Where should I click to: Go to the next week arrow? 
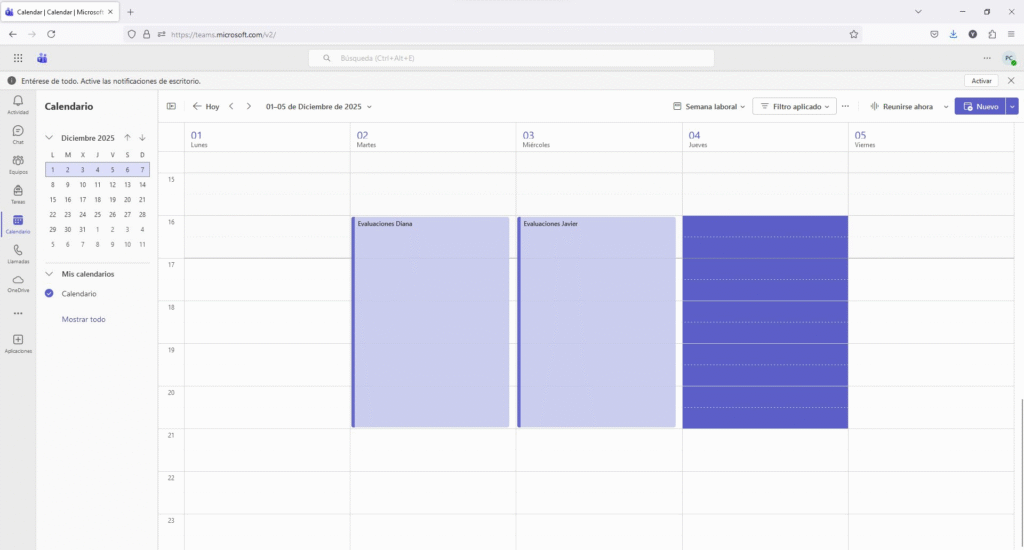pyautogui.click(x=248, y=106)
